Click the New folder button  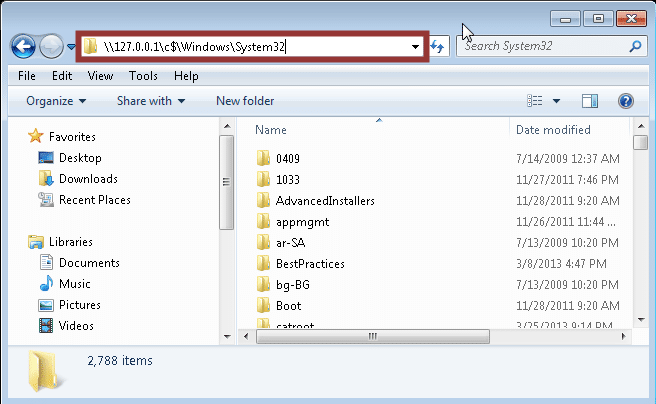click(245, 101)
